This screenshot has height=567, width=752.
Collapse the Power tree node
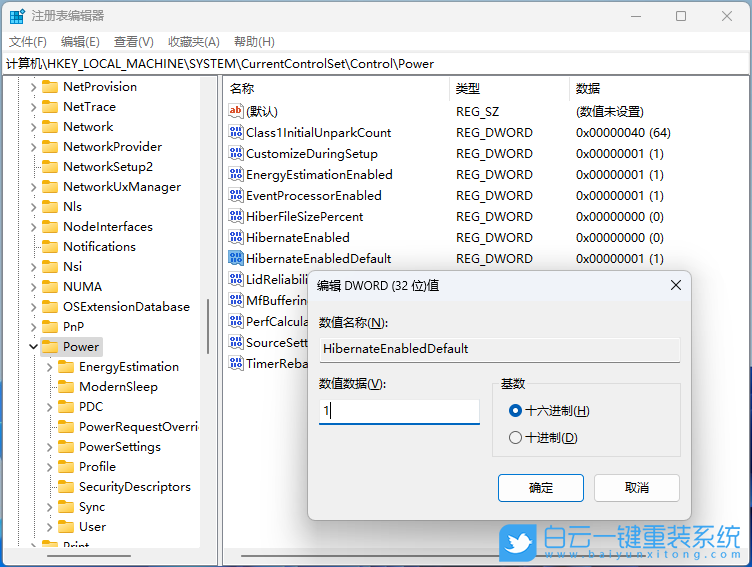tap(33, 346)
